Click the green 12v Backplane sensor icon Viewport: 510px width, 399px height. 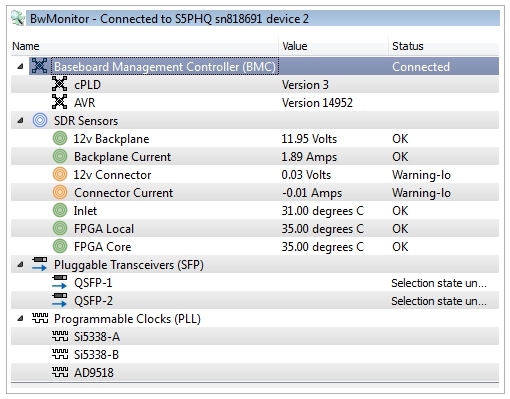point(60,138)
